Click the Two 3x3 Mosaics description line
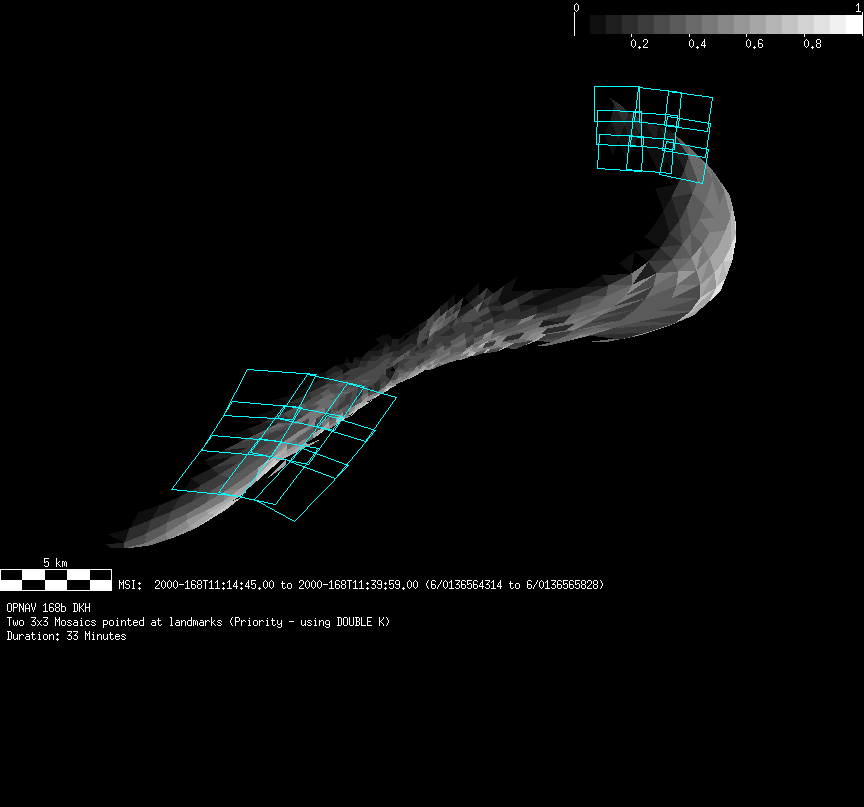 click(198, 622)
